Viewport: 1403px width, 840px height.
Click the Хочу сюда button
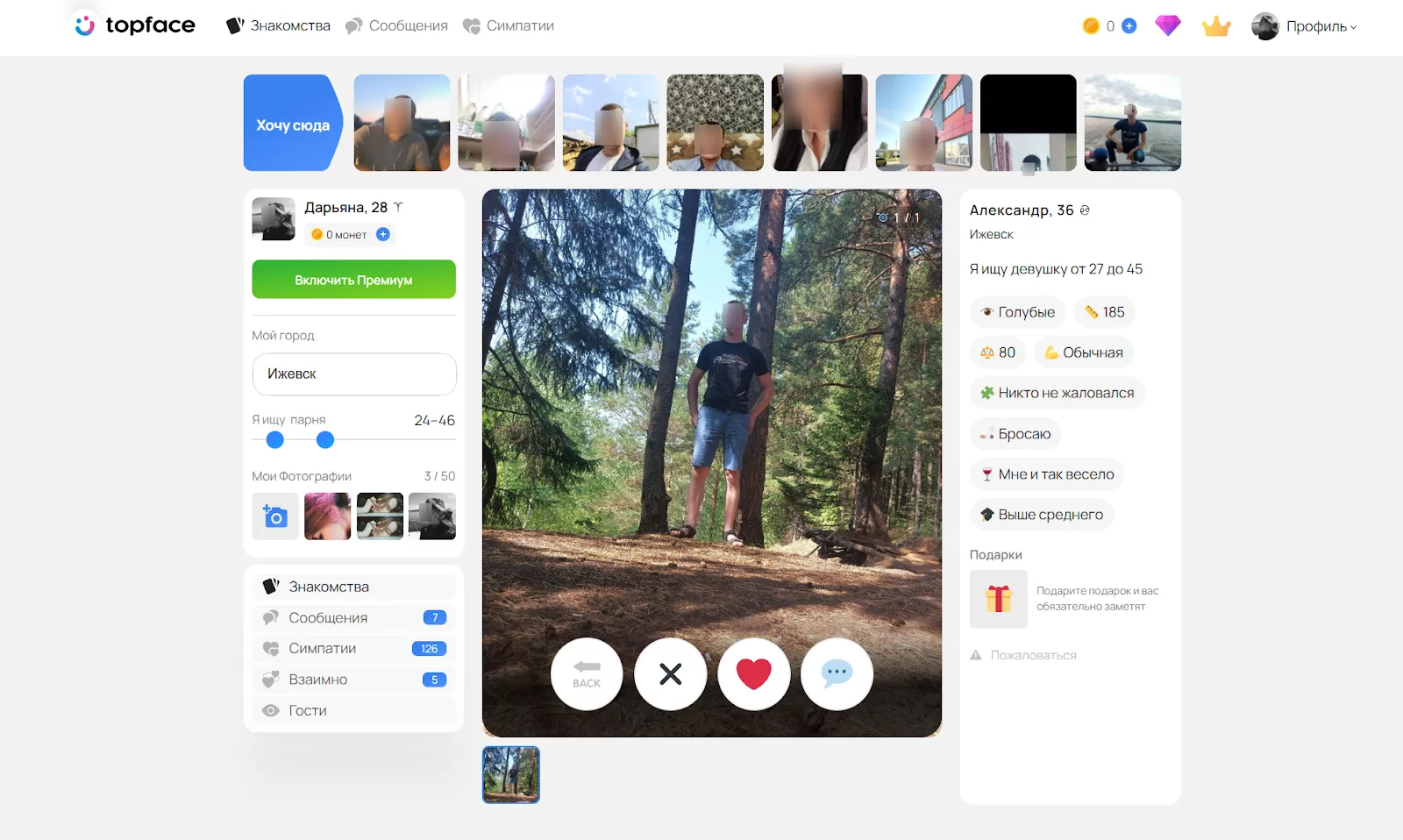click(x=292, y=124)
